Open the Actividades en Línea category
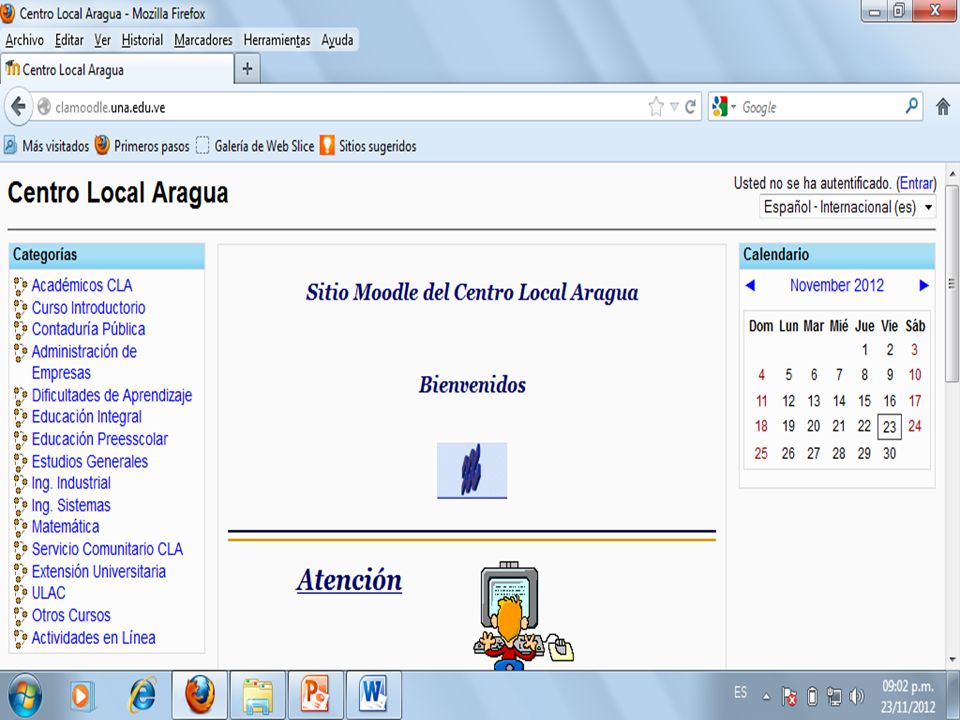Viewport: 960px width, 720px height. click(x=94, y=637)
